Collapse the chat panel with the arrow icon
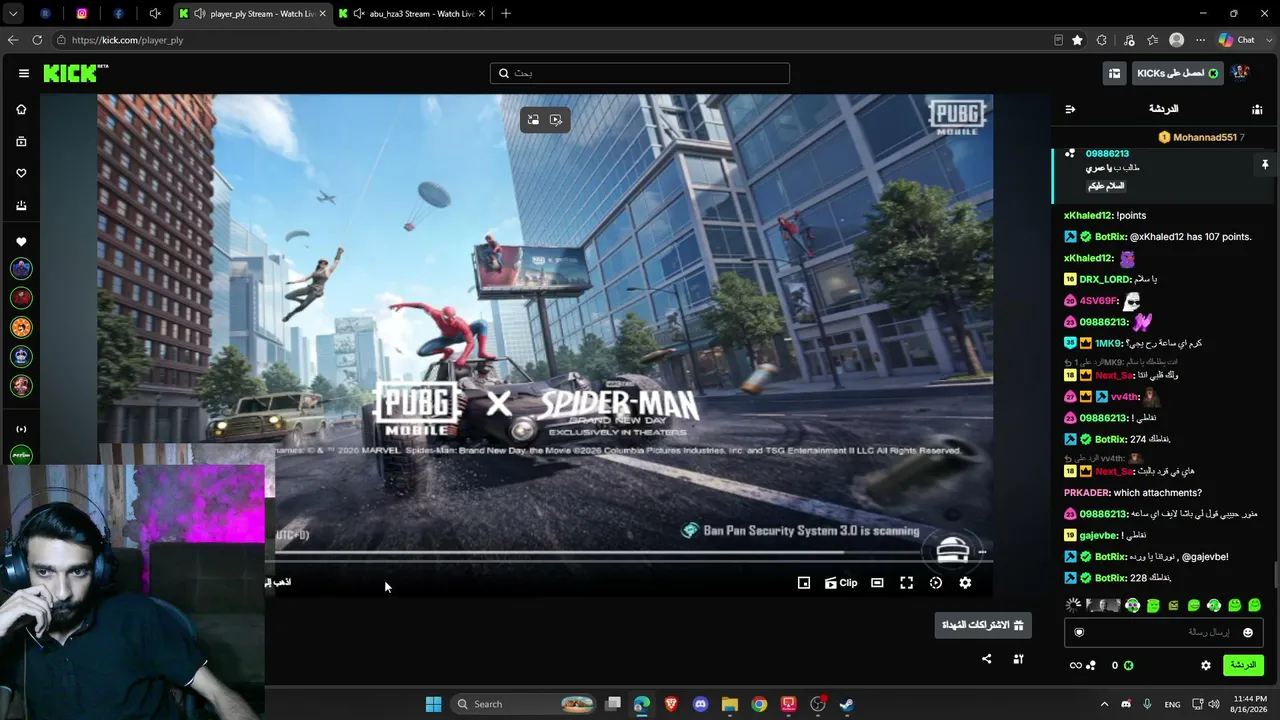This screenshot has width=1280, height=720. [1070, 109]
